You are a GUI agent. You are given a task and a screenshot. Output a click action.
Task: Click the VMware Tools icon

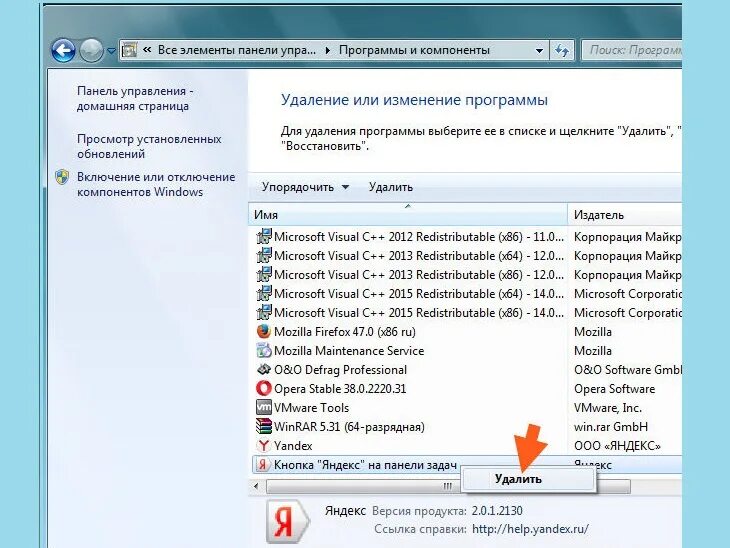coord(264,407)
